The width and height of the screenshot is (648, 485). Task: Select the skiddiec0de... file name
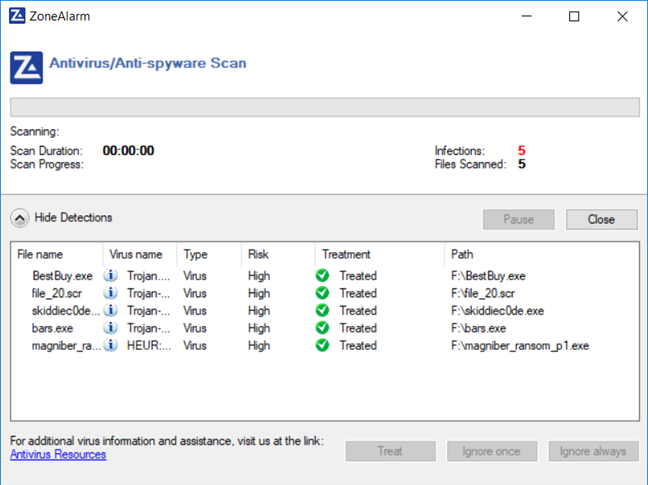click(66, 311)
